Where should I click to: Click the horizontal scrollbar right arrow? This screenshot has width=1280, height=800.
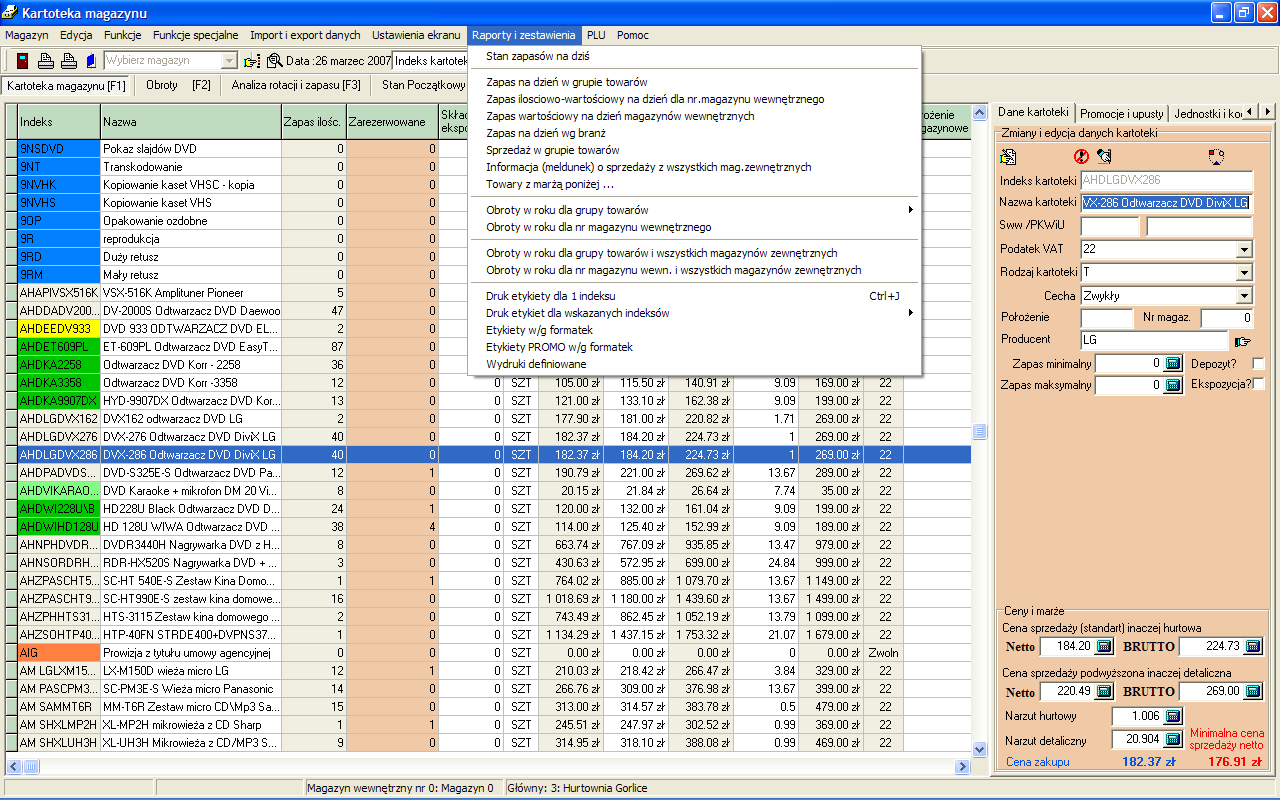tap(964, 767)
